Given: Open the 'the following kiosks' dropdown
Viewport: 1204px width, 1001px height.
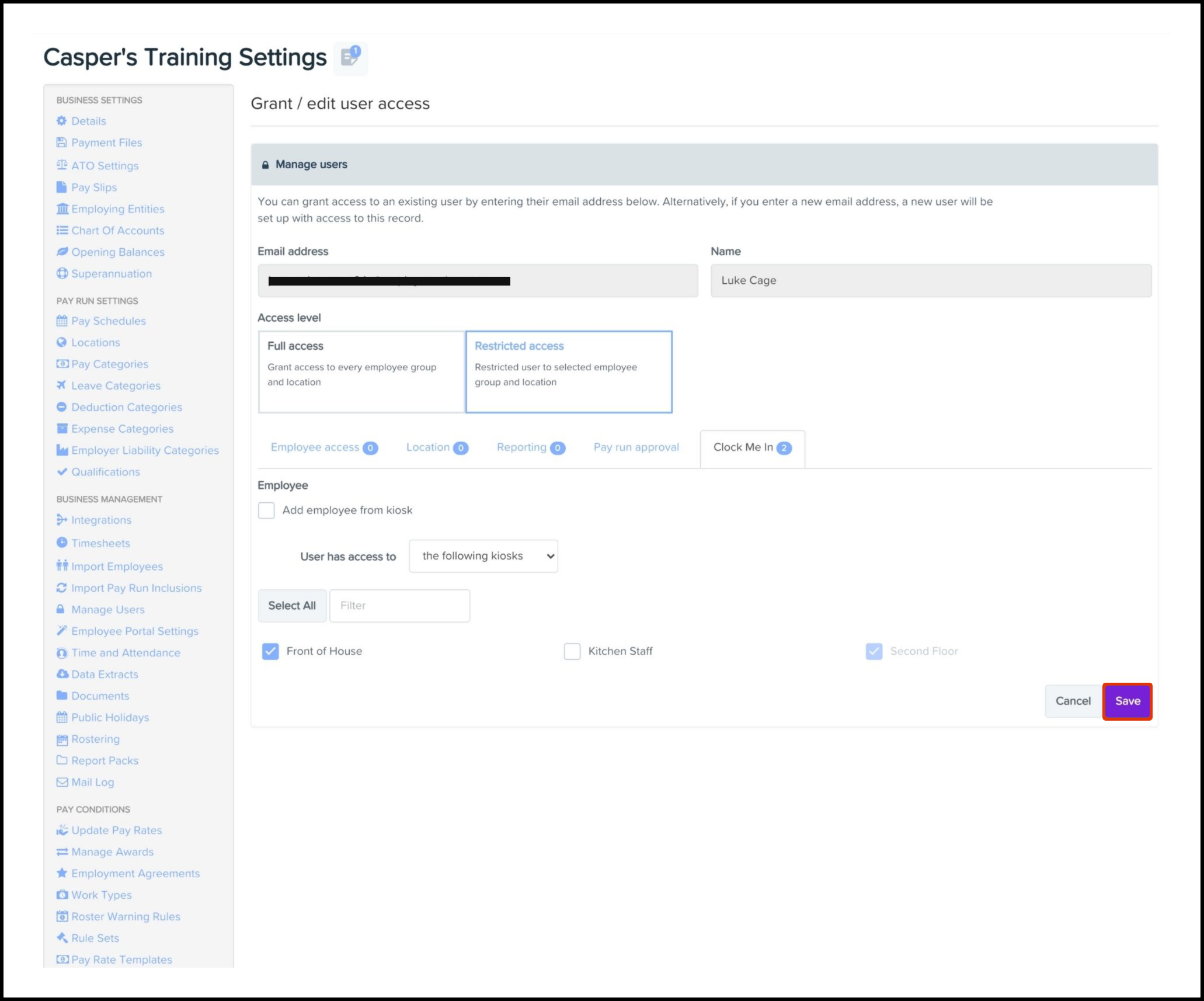Looking at the screenshot, I should point(483,556).
